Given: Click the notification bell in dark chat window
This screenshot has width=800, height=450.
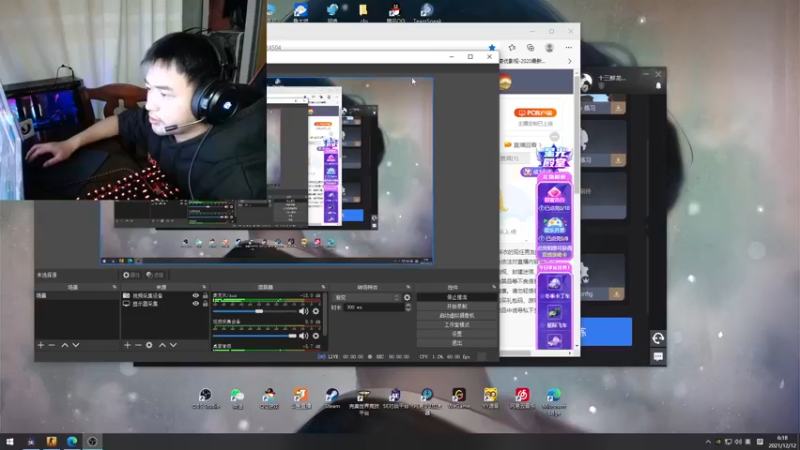Looking at the screenshot, I should pos(658,86).
